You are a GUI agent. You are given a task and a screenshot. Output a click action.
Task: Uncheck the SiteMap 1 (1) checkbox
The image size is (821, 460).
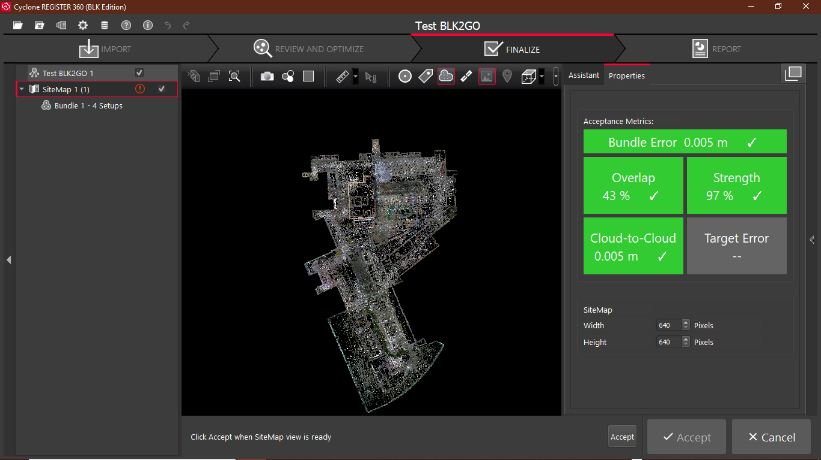(x=161, y=89)
